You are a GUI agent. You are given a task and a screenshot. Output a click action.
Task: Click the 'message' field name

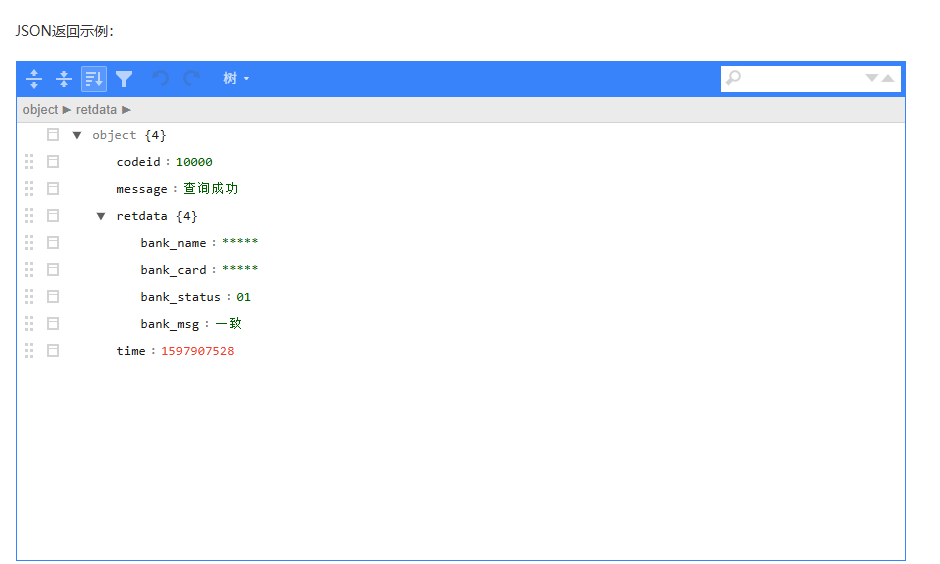pyautogui.click(x=142, y=189)
